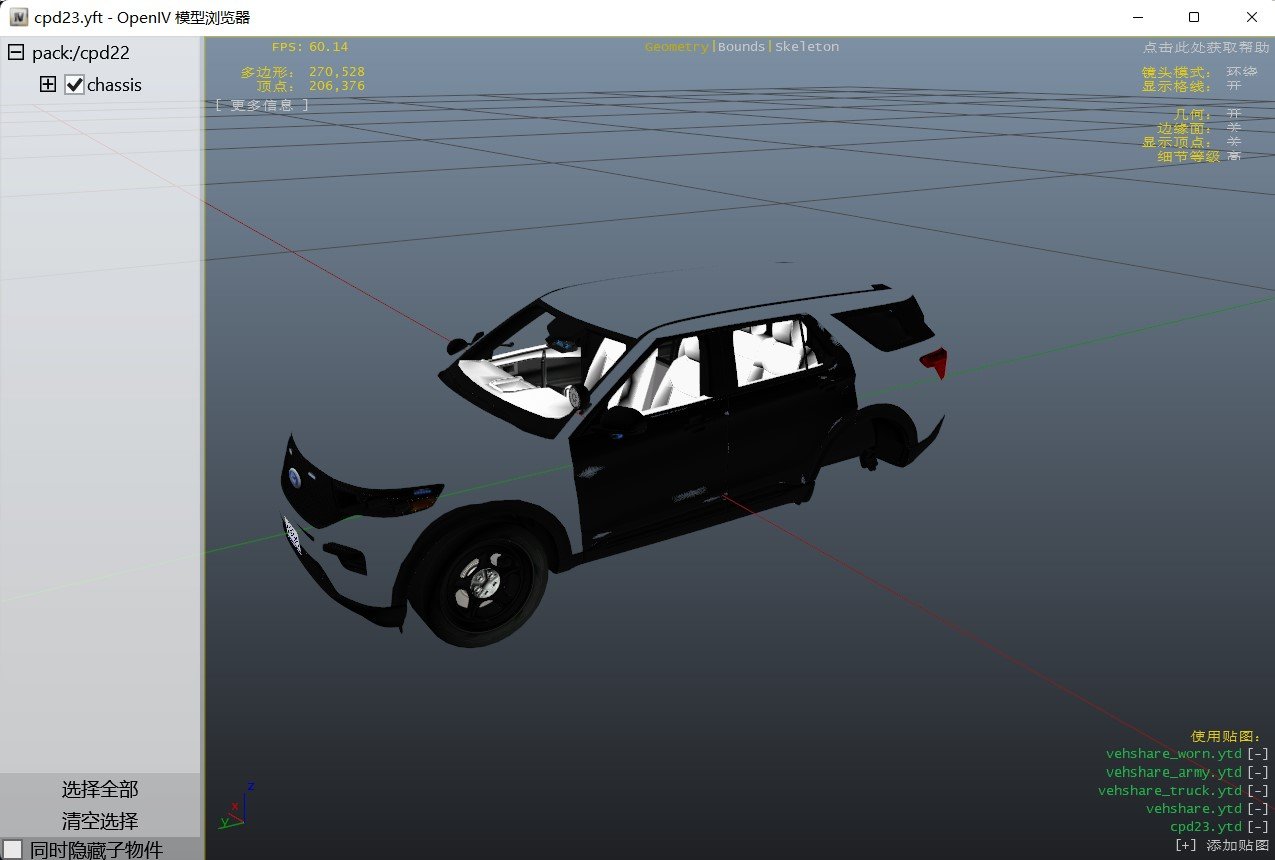The height and width of the screenshot is (860, 1275).
Task: Click the vehshare.ytd texture name
Action: coord(1194,809)
